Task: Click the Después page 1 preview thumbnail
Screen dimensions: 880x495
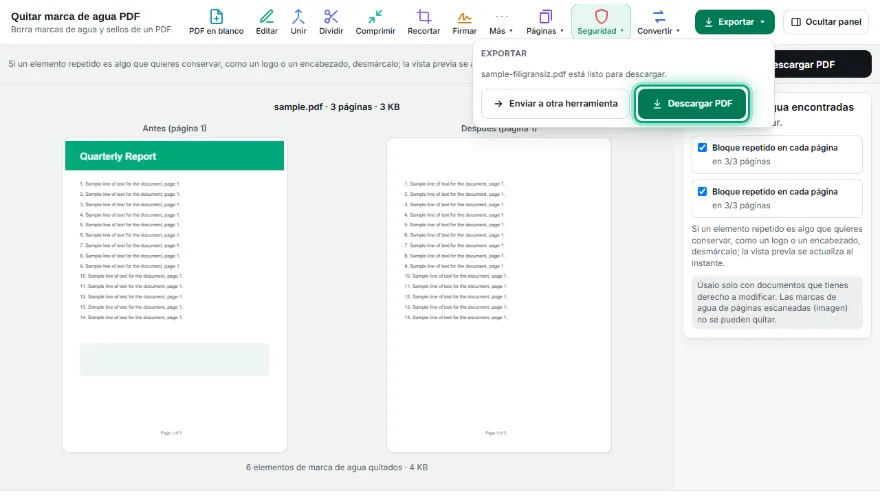Action: [499, 295]
